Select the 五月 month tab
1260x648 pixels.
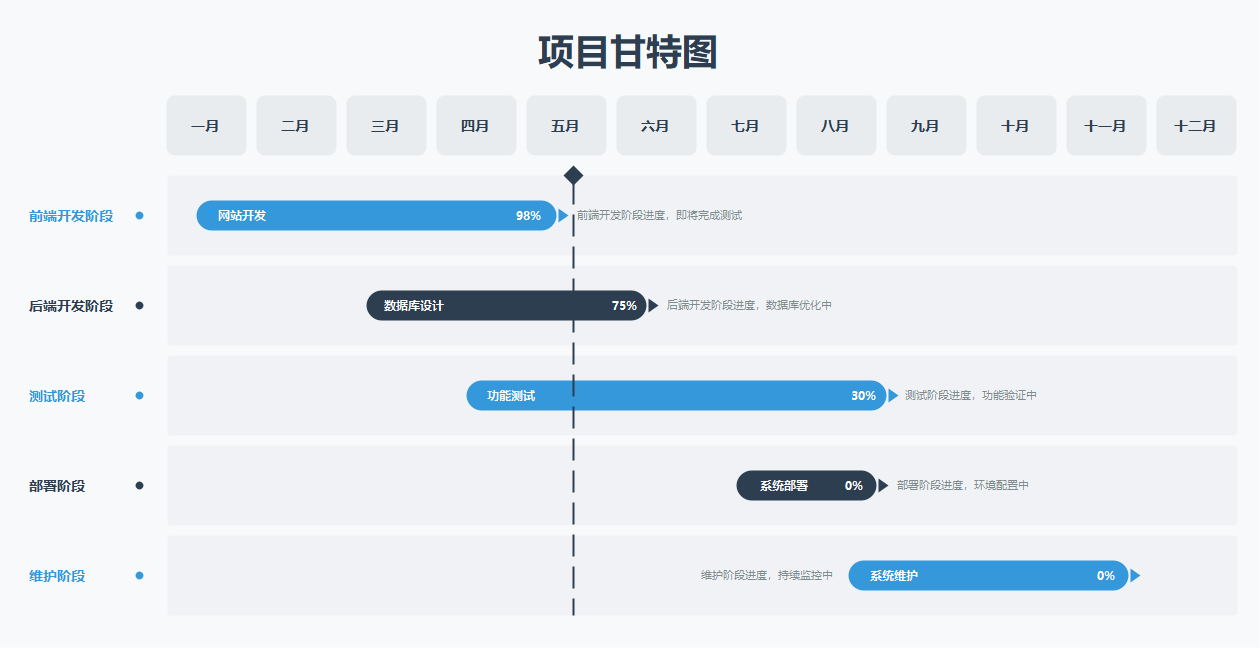[565, 125]
